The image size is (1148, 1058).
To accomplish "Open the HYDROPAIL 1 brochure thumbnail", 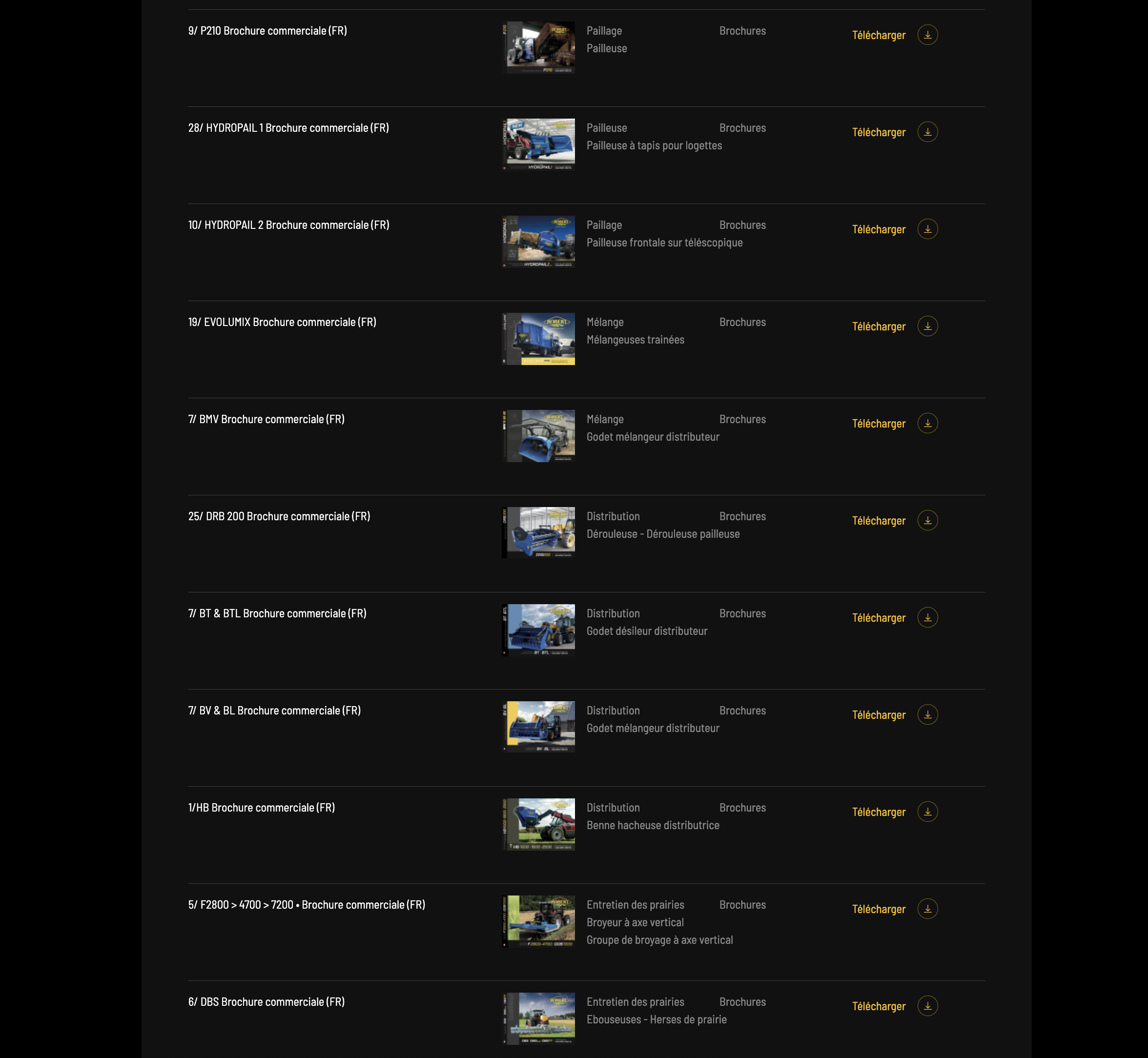I will coord(538,145).
